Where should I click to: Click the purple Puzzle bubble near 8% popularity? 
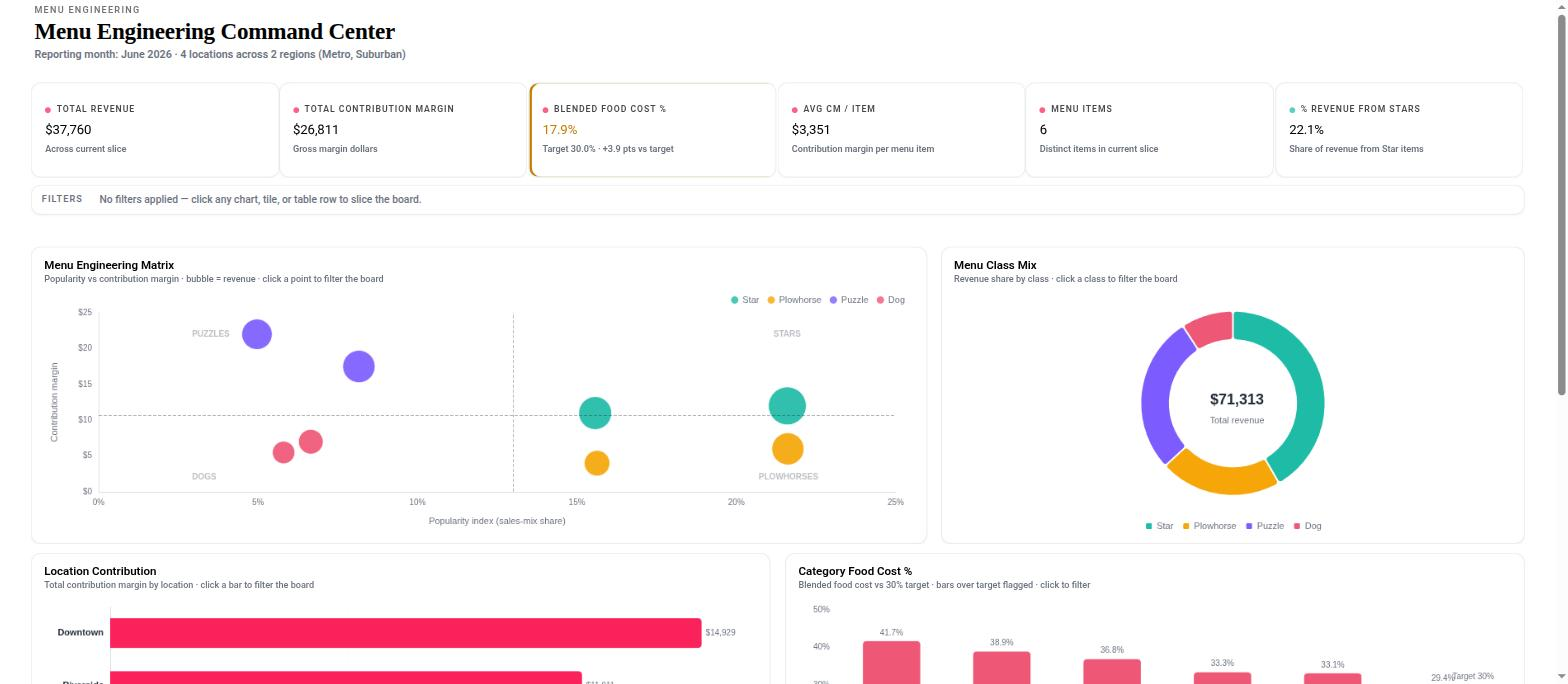[x=359, y=367]
